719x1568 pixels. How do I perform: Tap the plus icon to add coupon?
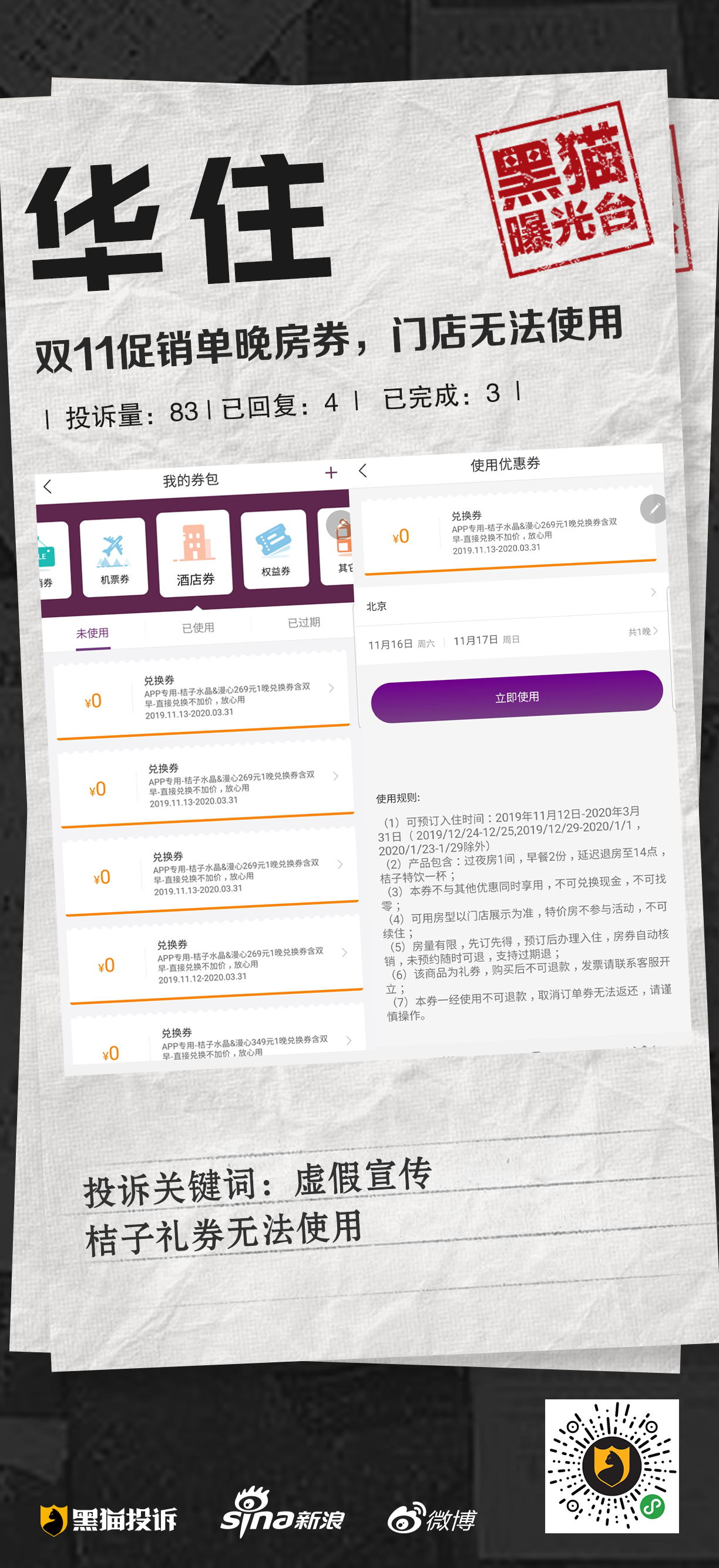(x=331, y=473)
